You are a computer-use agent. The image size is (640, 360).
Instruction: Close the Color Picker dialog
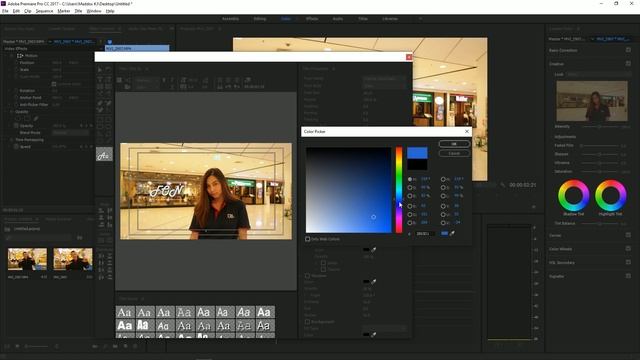pyautogui.click(x=467, y=131)
